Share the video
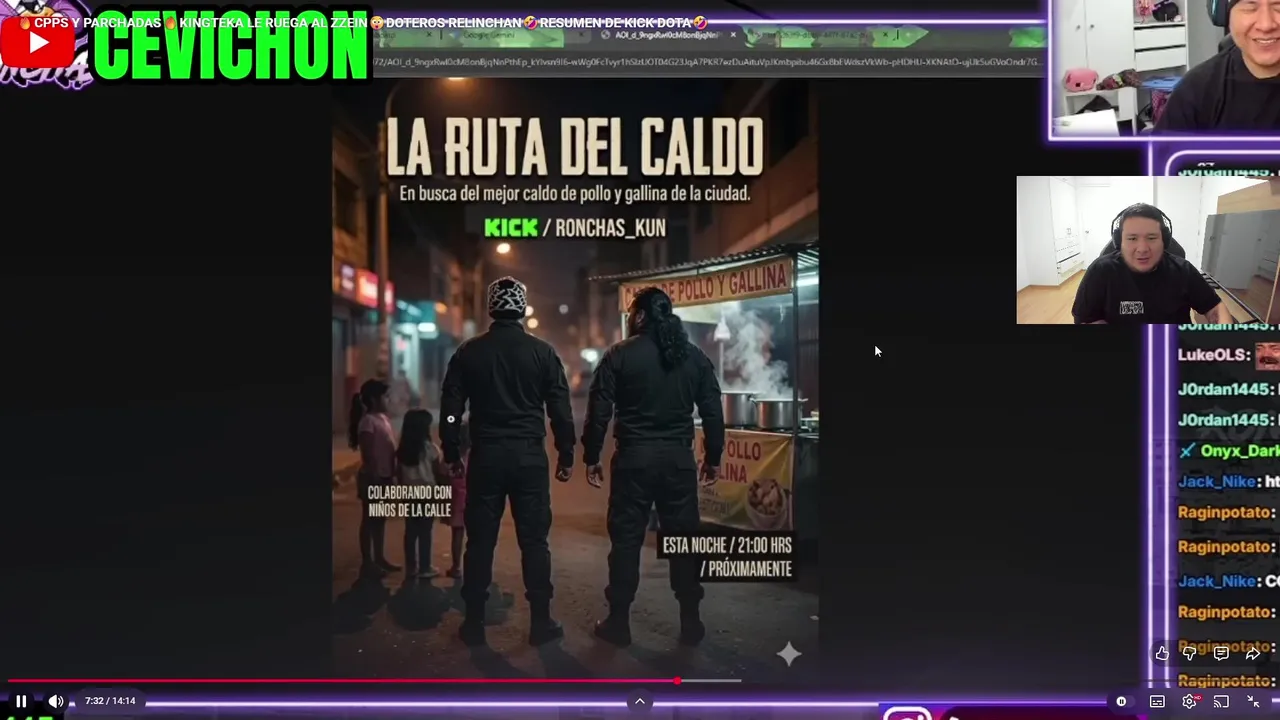 pyautogui.click(x=1253, y=653)
